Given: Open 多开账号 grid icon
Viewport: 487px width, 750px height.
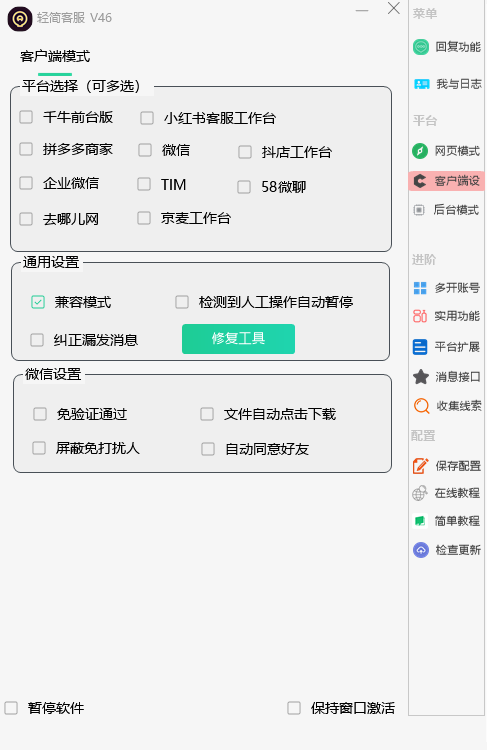Looking at the screenshot, I should 420,288.
